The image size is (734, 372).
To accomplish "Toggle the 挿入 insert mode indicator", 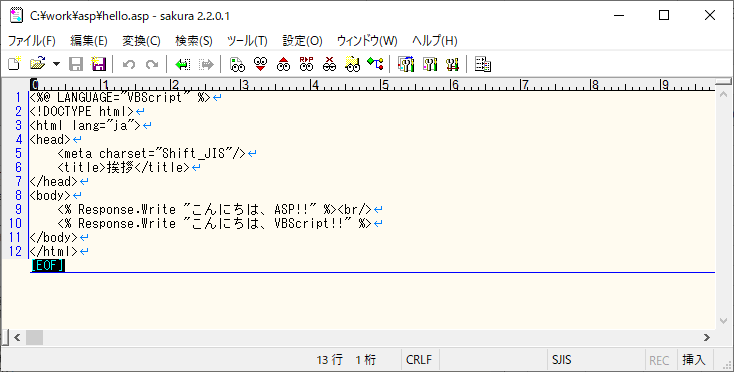I will [694, 360].
